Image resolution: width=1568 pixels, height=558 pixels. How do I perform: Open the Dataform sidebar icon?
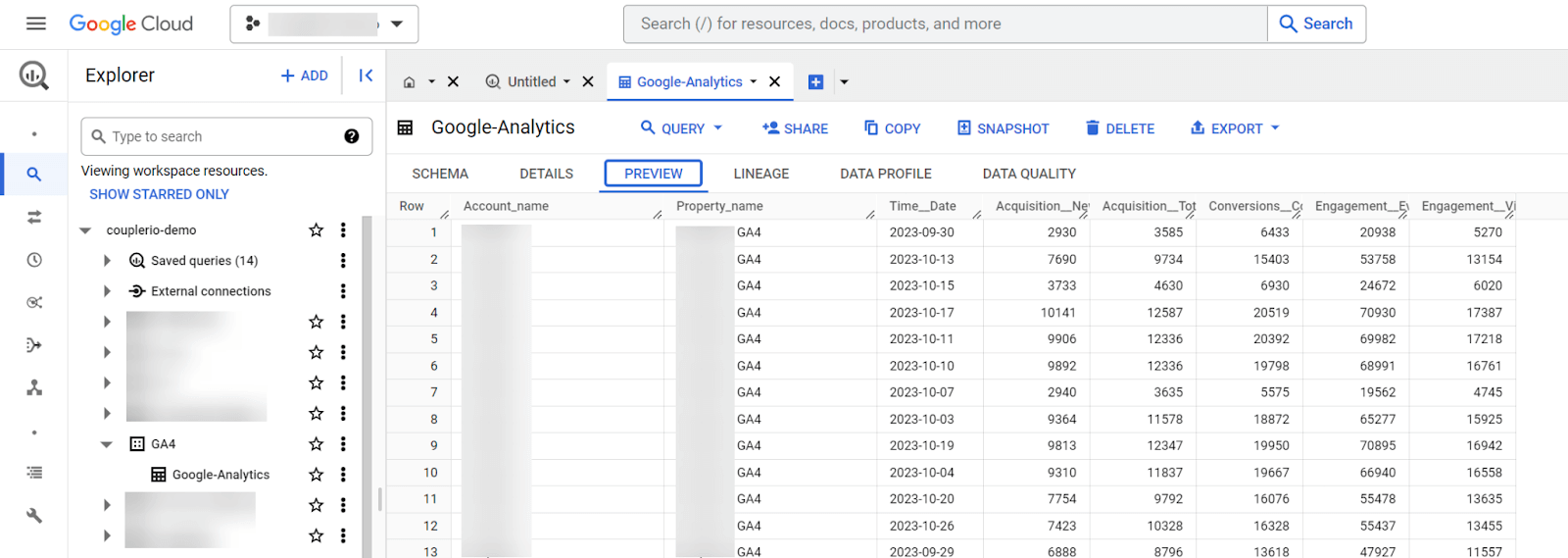(x=34, y=345)
